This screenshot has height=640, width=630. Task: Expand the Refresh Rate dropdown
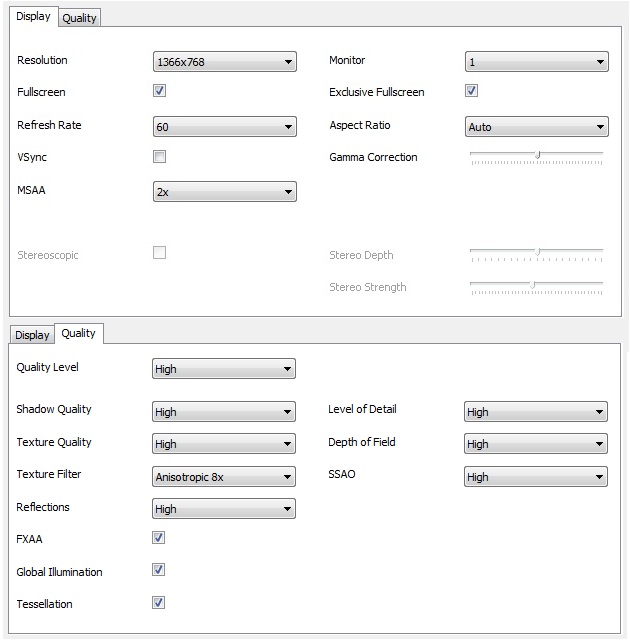coord(225,127)
